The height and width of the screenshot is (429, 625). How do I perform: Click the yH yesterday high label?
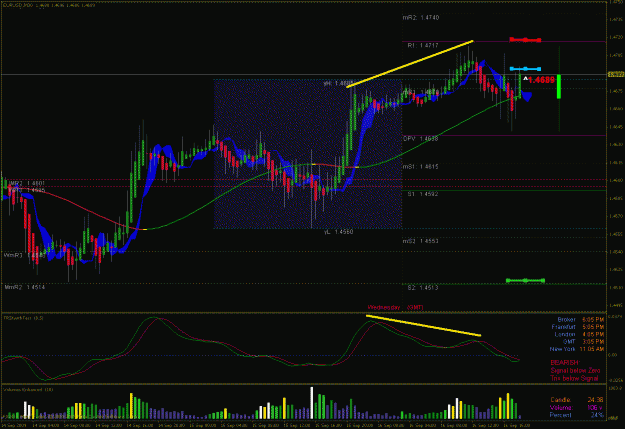(338, 83)
